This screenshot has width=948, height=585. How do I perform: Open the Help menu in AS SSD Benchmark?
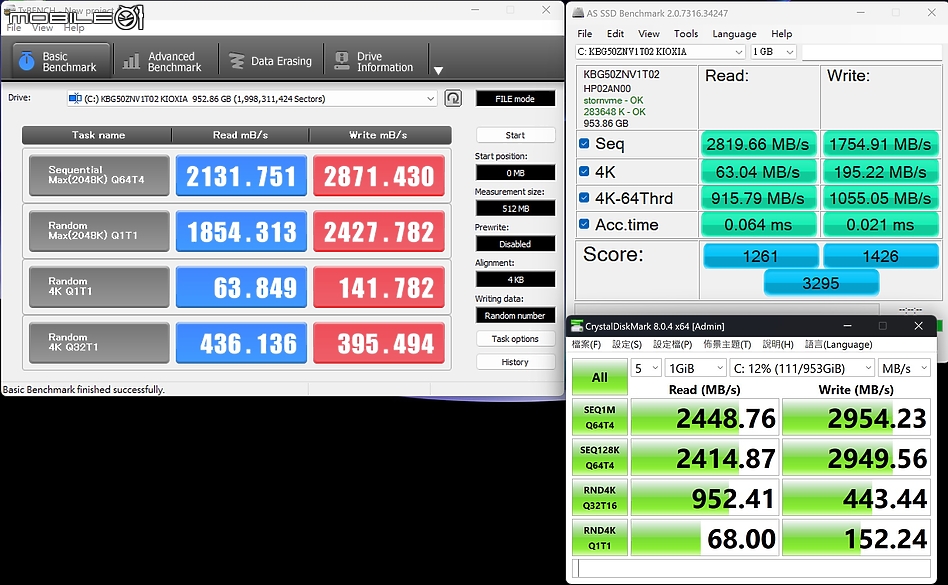point(781,34)
